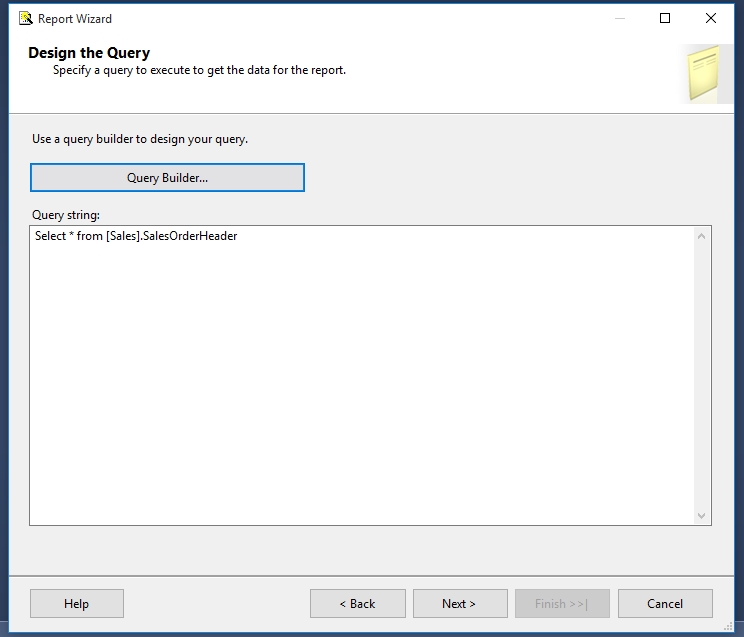Go back with the Back button
This screenshot has height=637, width=744.
(357, 603)
